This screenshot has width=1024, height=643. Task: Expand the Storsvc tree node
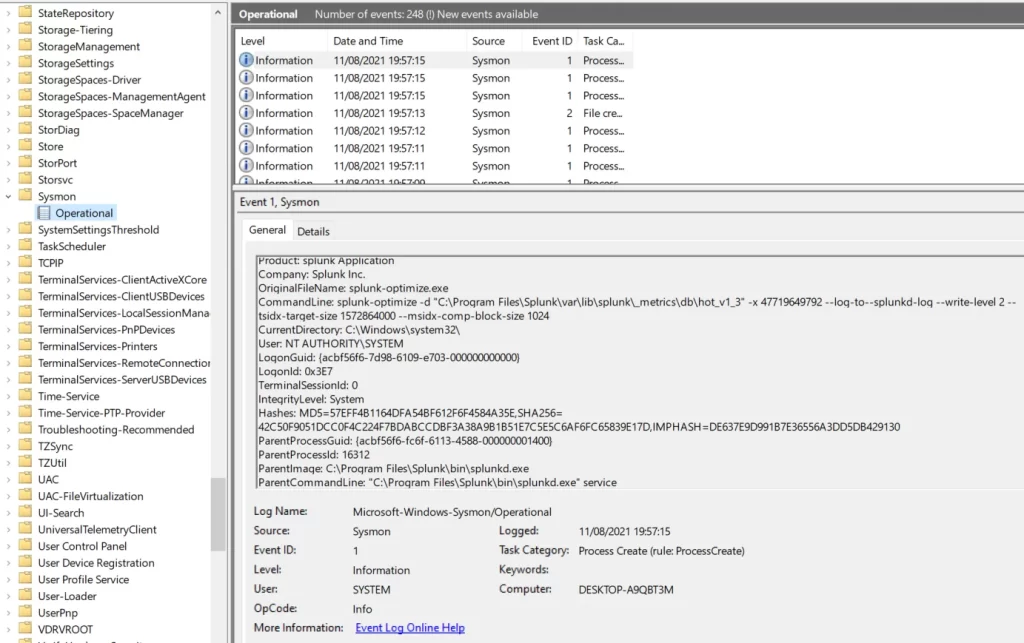click(x=8, y=180)
